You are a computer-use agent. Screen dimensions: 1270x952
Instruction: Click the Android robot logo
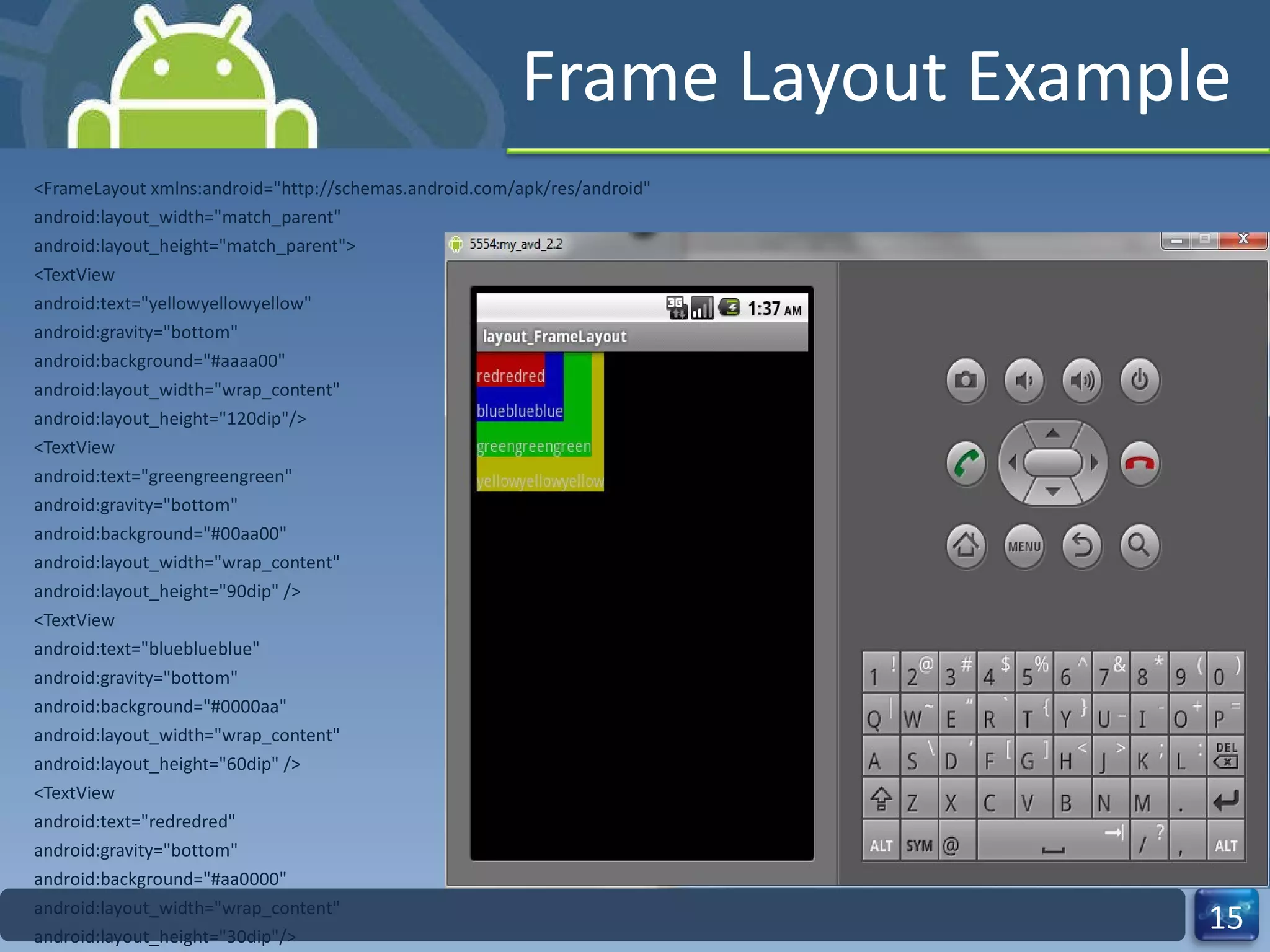point(193,77)
